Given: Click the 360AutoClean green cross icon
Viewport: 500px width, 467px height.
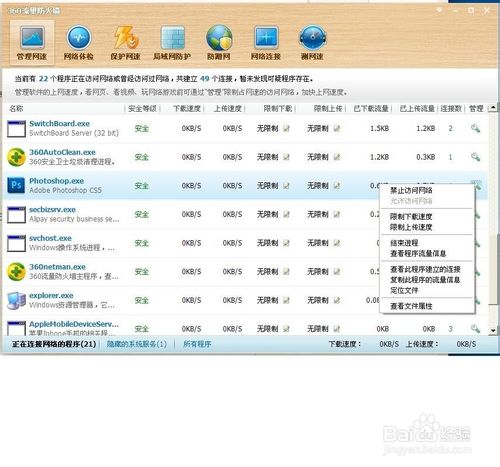Looking at the screenshot, I should point(16,157).
